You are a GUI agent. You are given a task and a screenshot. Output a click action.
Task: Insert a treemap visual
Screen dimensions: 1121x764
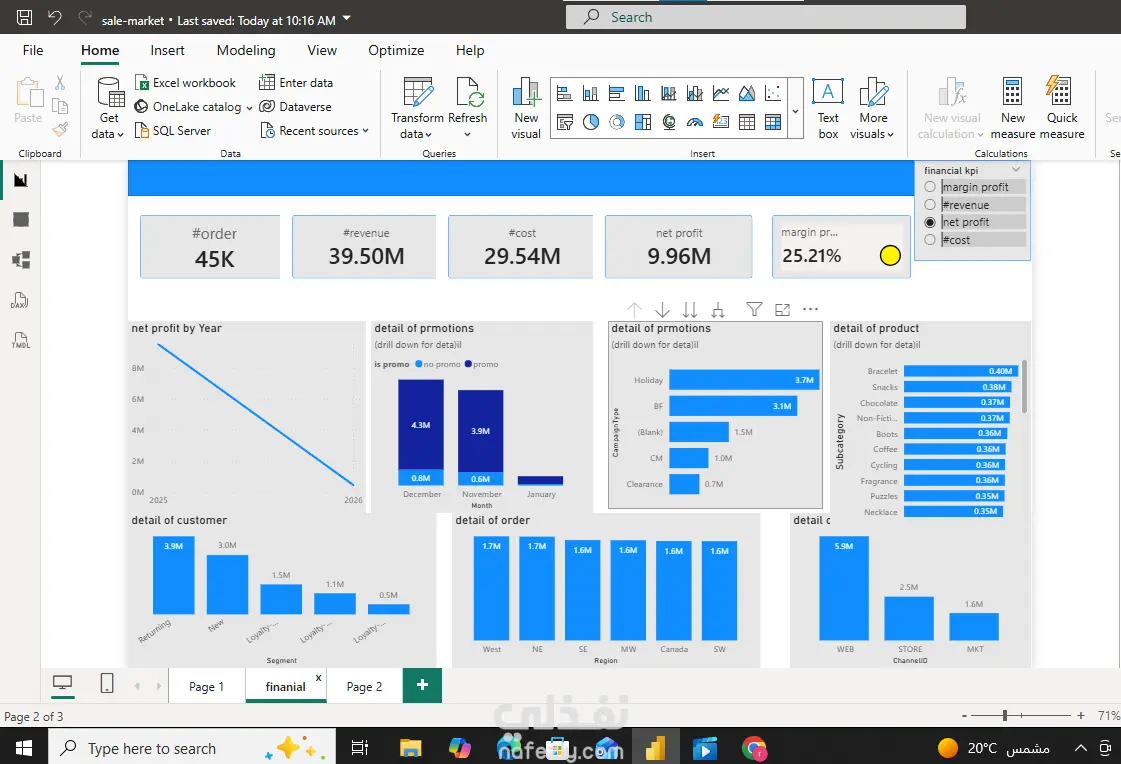643,122
